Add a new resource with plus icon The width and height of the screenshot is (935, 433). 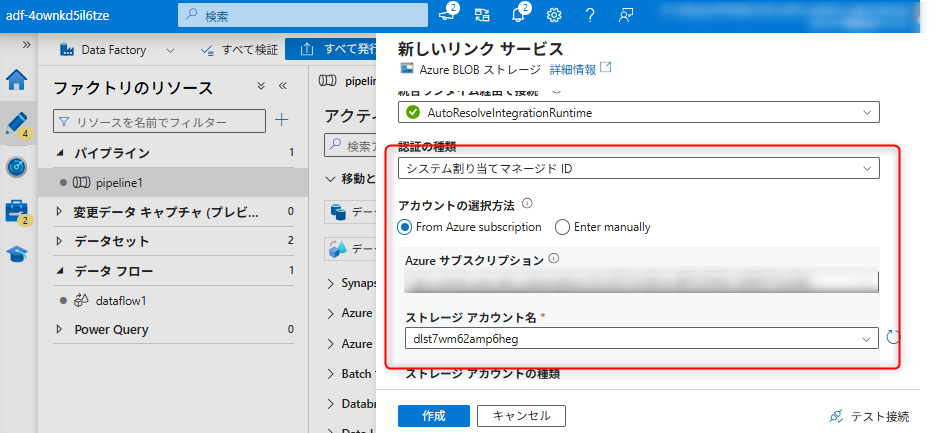(282, 120)
